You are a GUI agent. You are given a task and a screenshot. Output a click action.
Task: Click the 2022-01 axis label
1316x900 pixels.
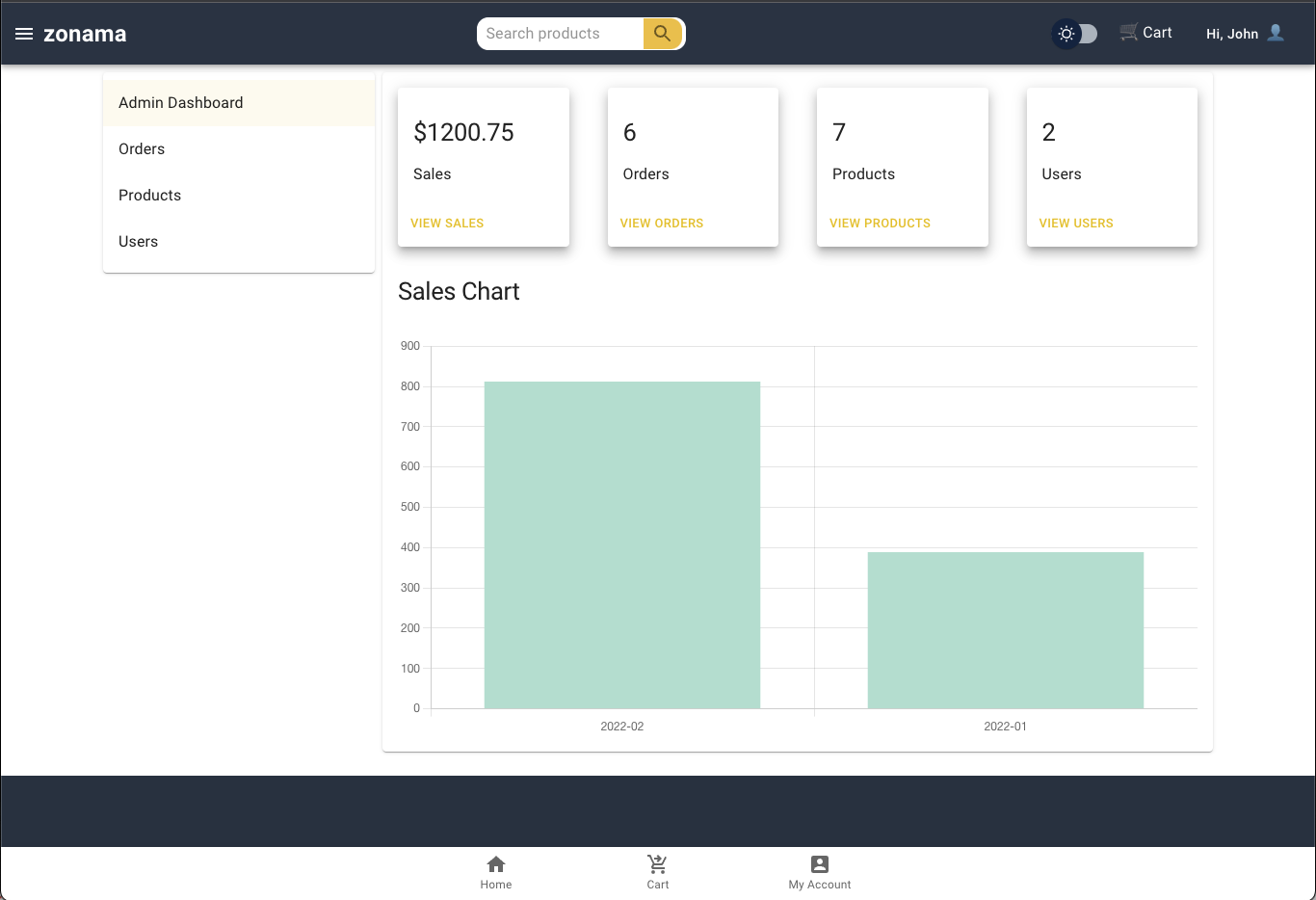point(1005,727)
